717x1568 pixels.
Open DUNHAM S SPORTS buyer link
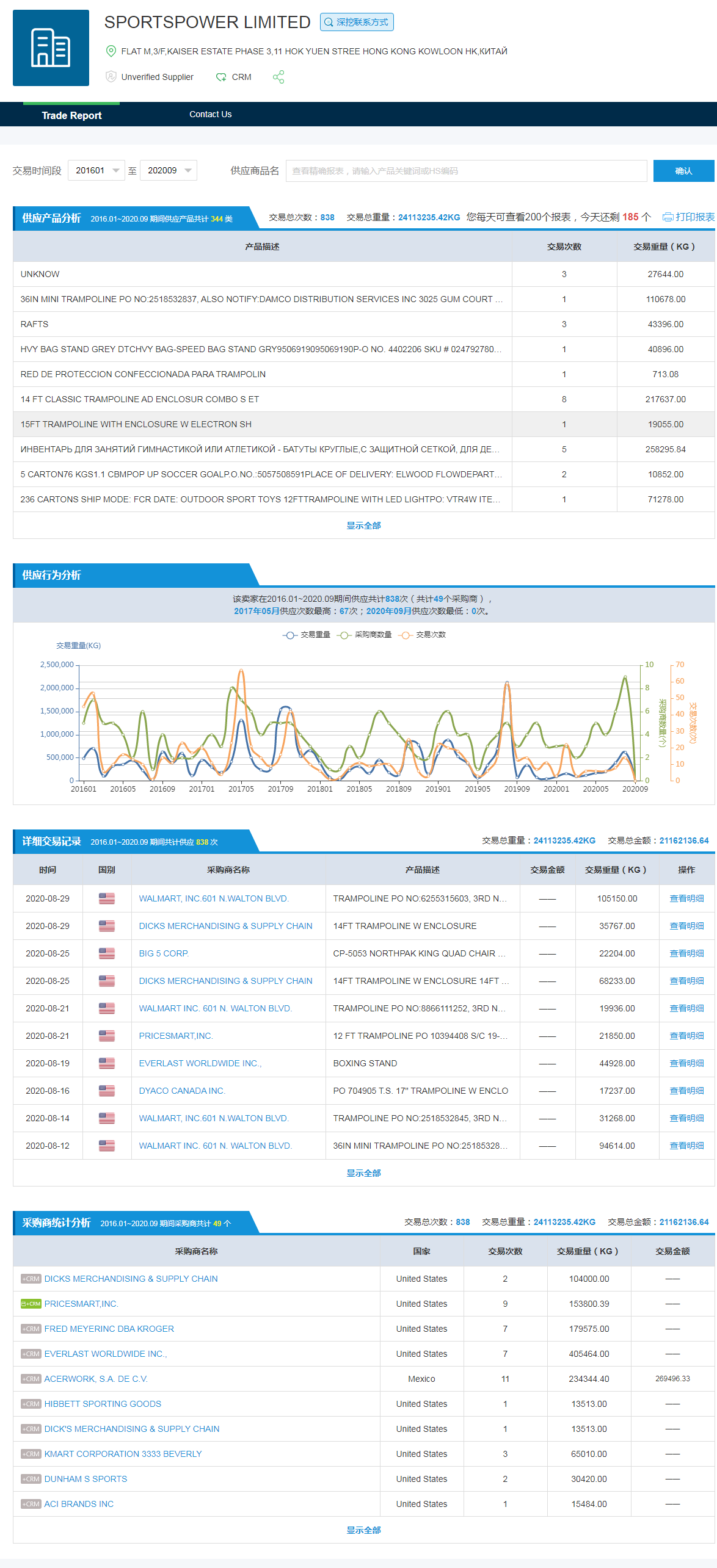point(86,1479)
